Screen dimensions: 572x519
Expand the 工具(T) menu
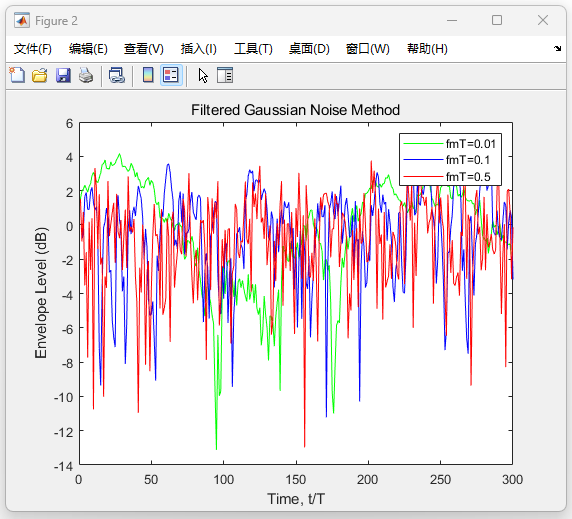(x=253, y=49)
